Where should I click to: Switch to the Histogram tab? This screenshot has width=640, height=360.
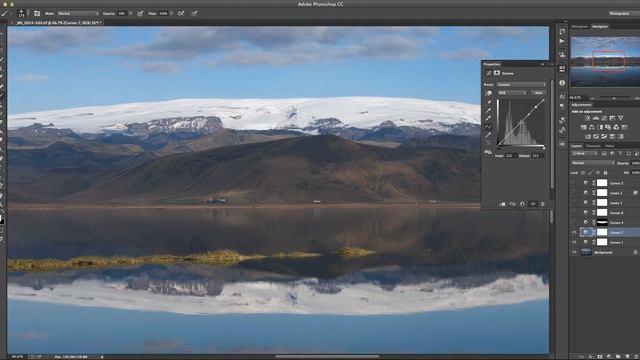[580, 27]
